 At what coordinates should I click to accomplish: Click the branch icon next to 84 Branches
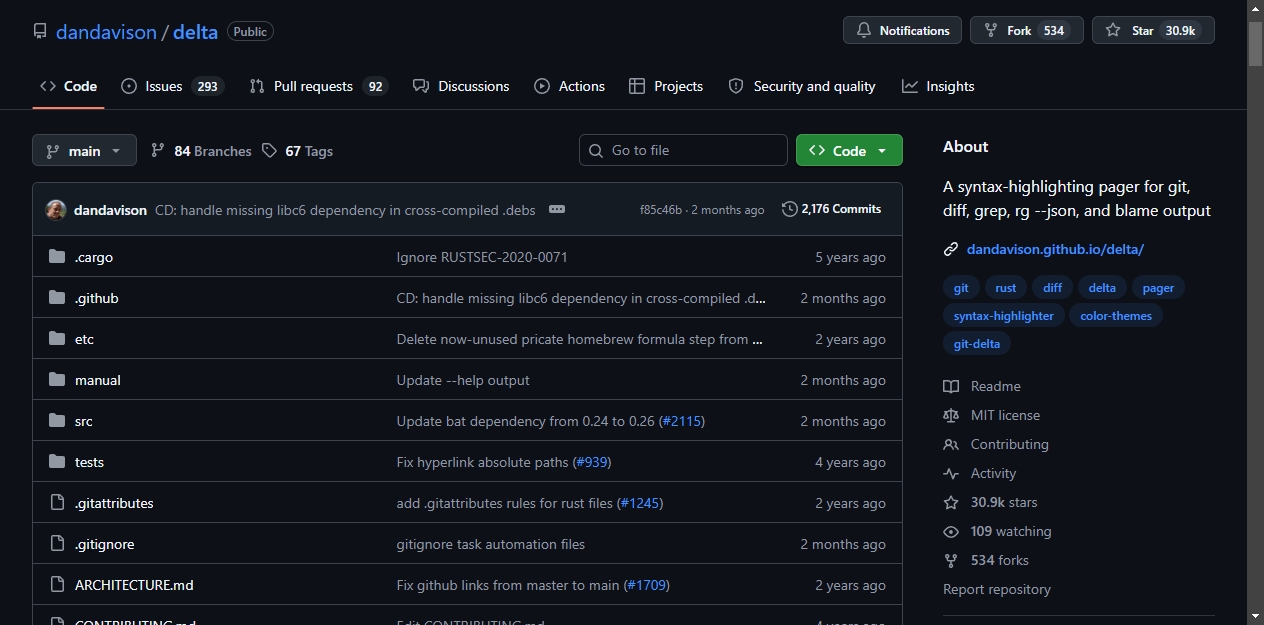[x=158, y=150]
